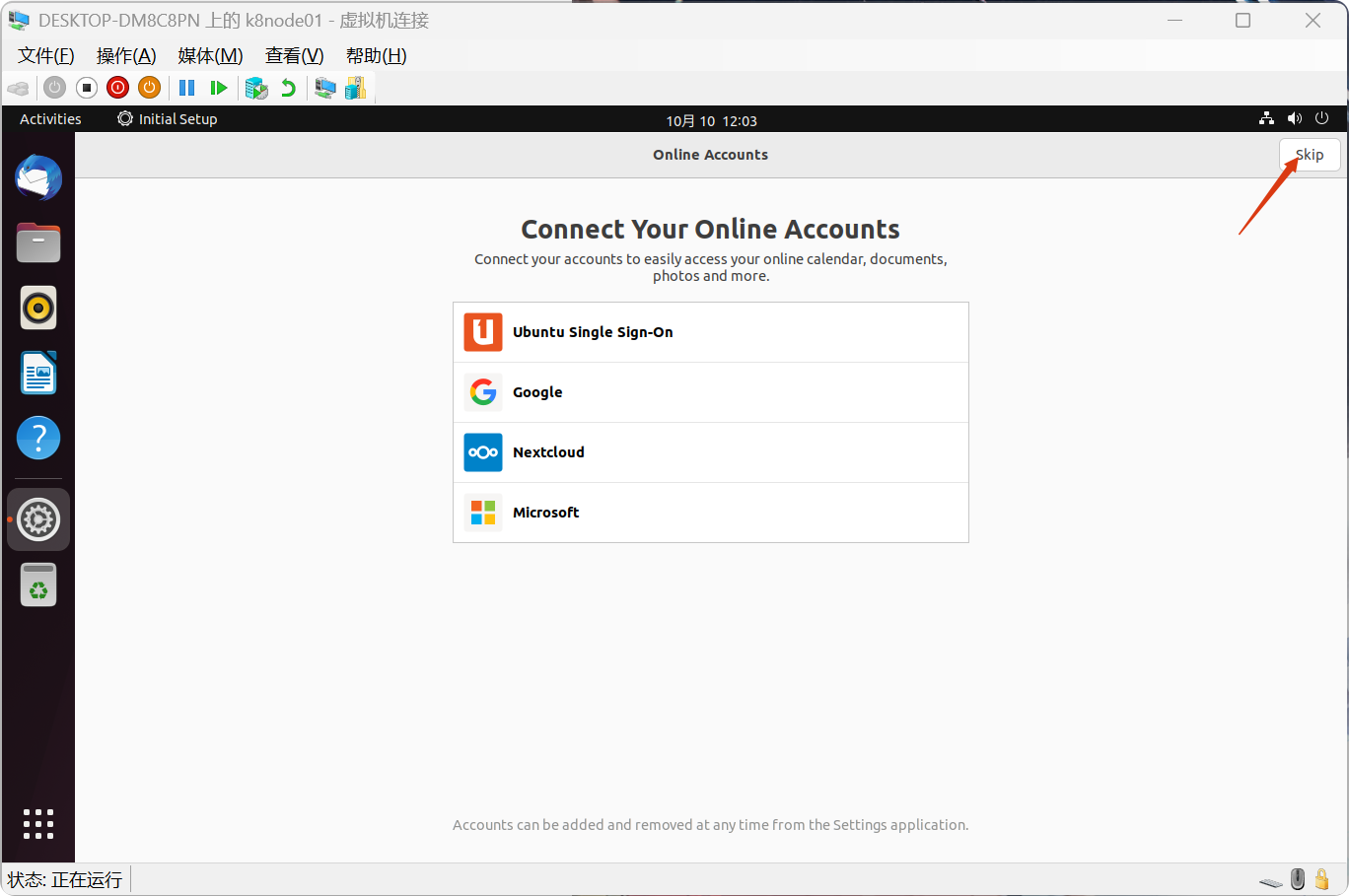Open the 媒体(M) menu
Screen dimensions: 1349x896
pyautogui.click(x=210, y=56)
